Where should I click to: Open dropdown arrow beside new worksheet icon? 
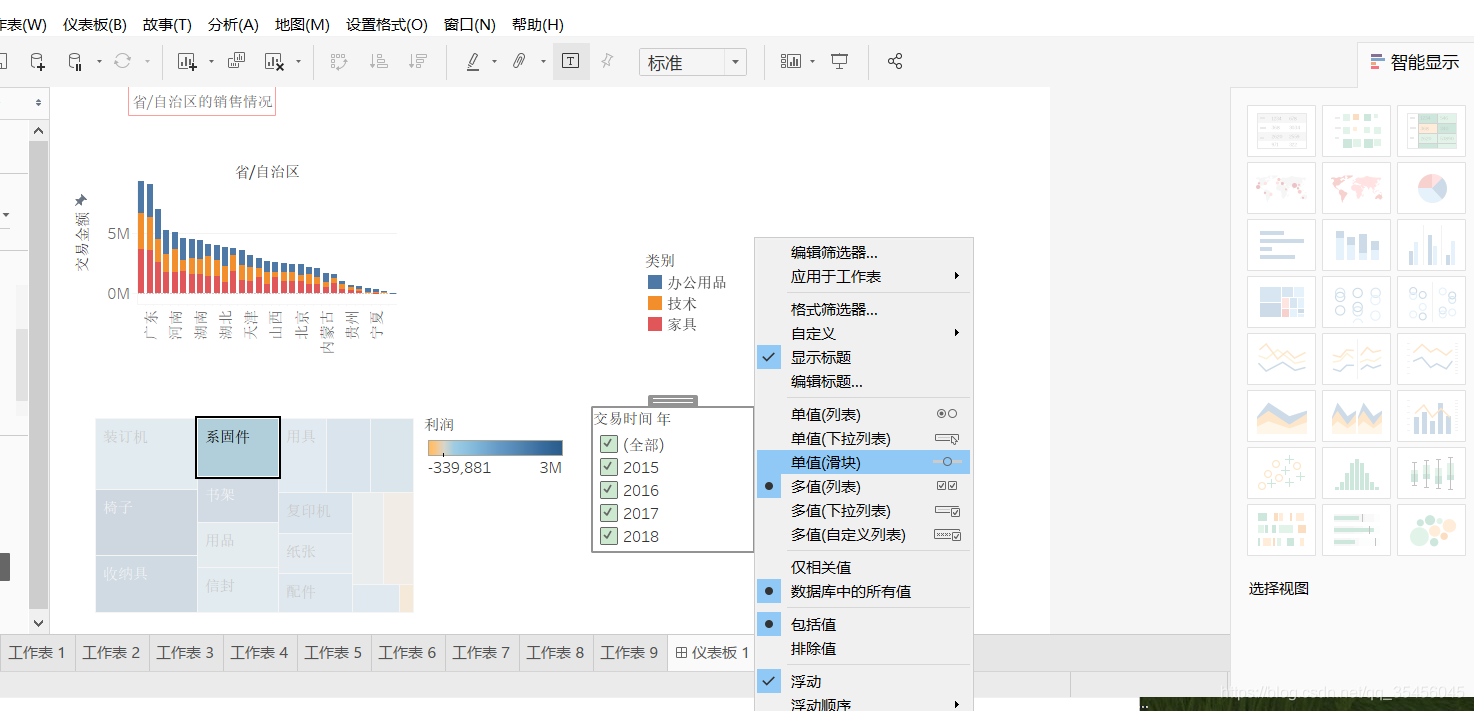coord(211,62)
